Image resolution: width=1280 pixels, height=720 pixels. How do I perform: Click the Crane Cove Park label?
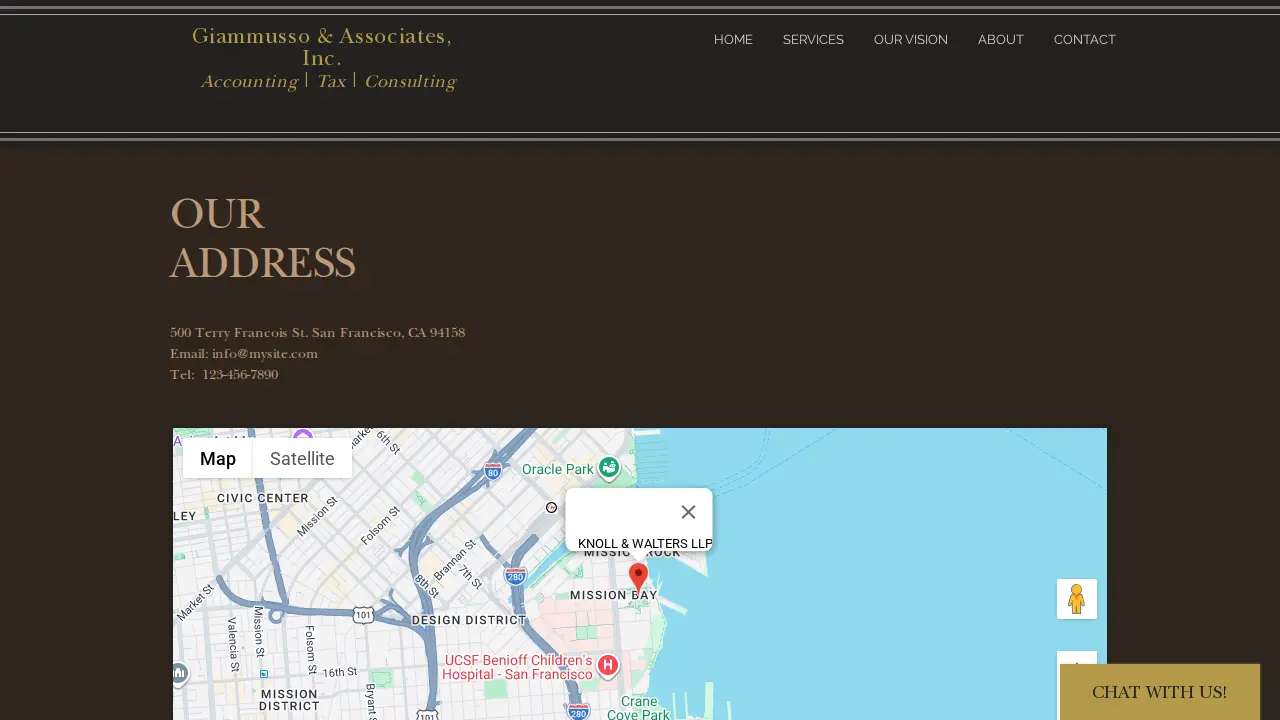[638, 708]
